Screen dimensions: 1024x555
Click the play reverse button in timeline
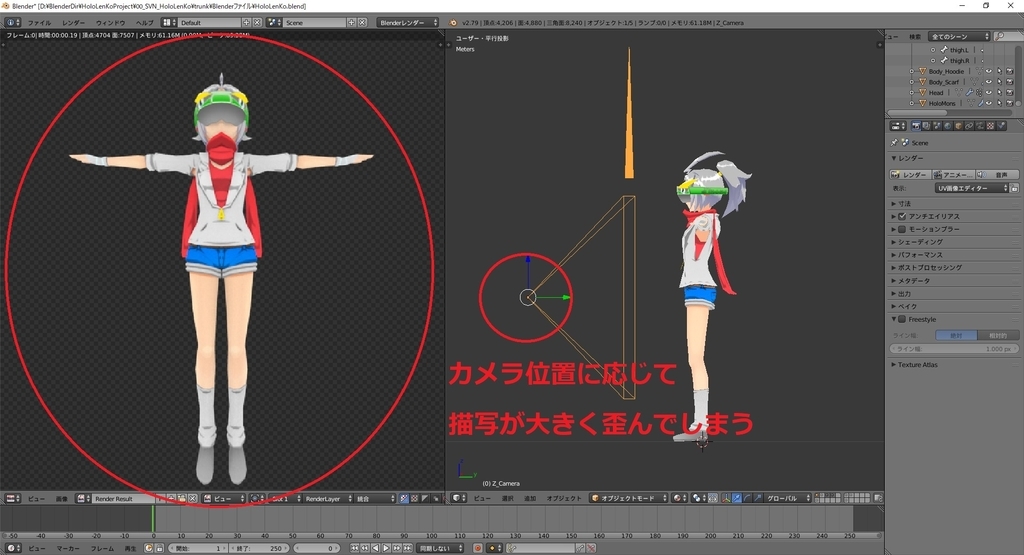(x=376, y=548)
